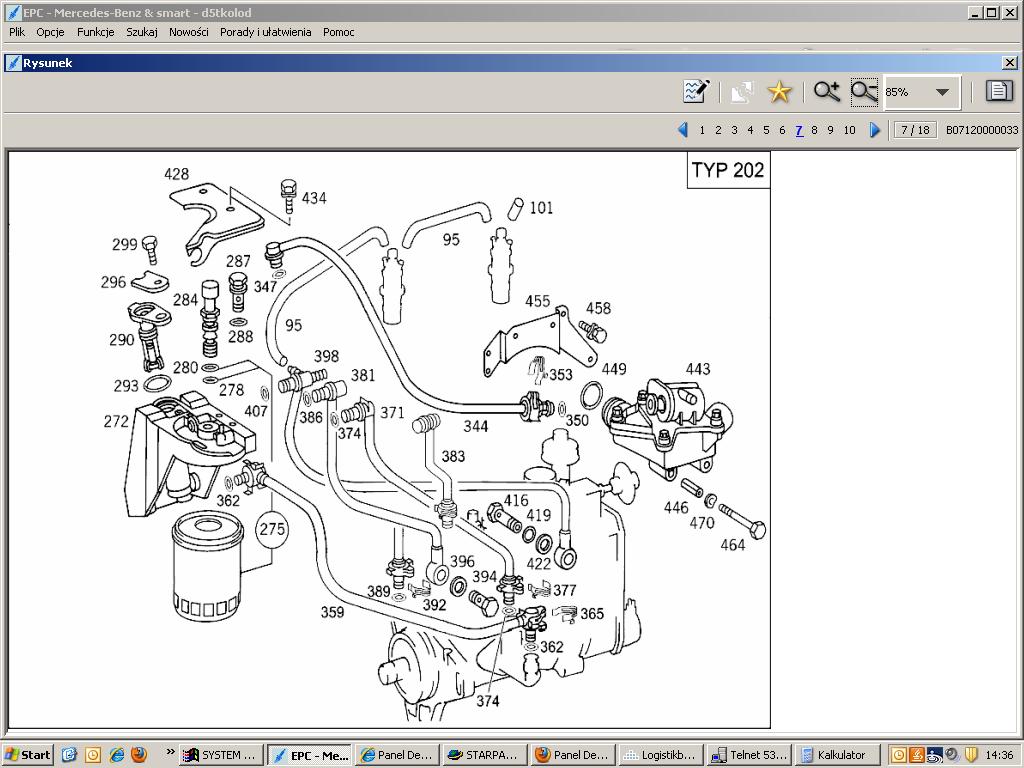Click the 7 / 18 page counter field
Viewport: 1024px width, 768px height.
pos(914,130)
